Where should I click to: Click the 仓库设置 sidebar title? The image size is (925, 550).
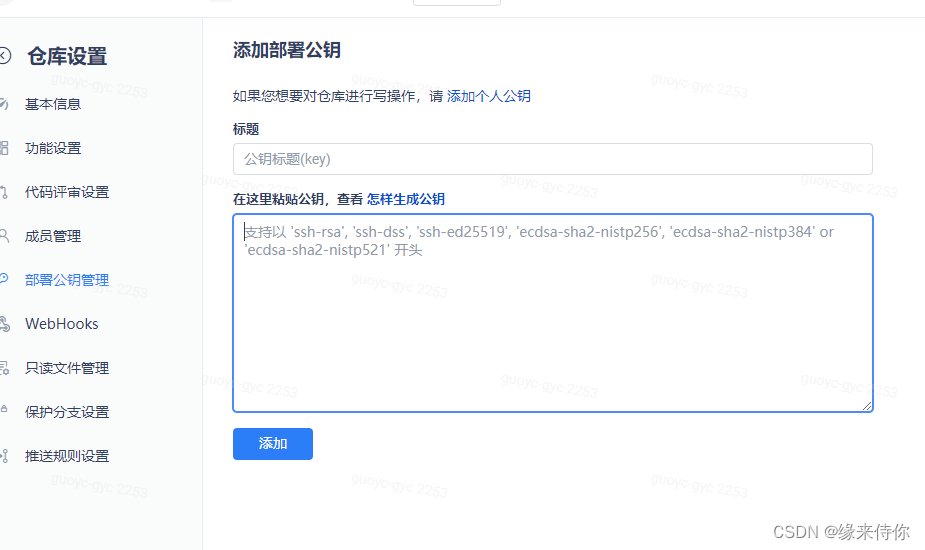click(x=67, y=57)
